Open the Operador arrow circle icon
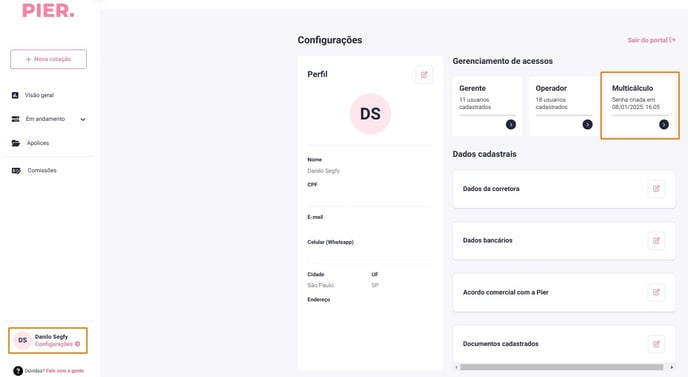Screen dimensions: 688x377 588,125
